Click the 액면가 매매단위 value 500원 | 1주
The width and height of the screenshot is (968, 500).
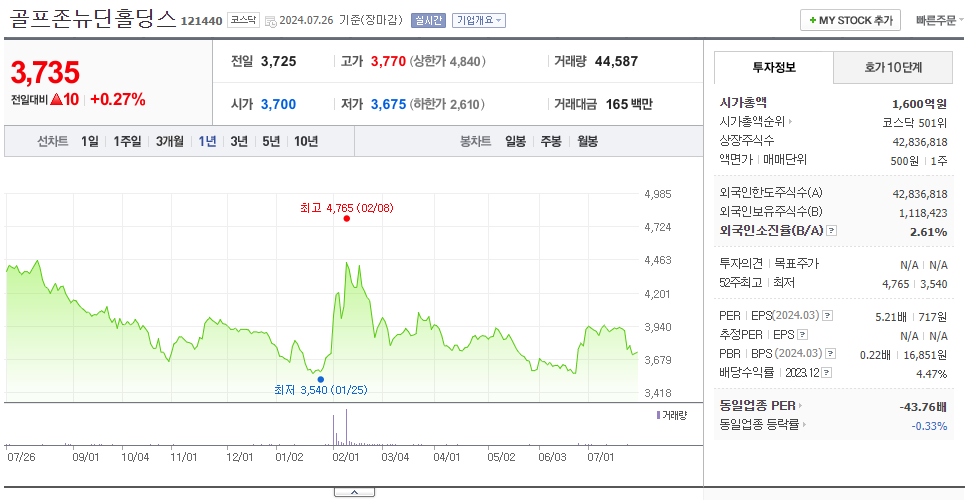[919, 160]
